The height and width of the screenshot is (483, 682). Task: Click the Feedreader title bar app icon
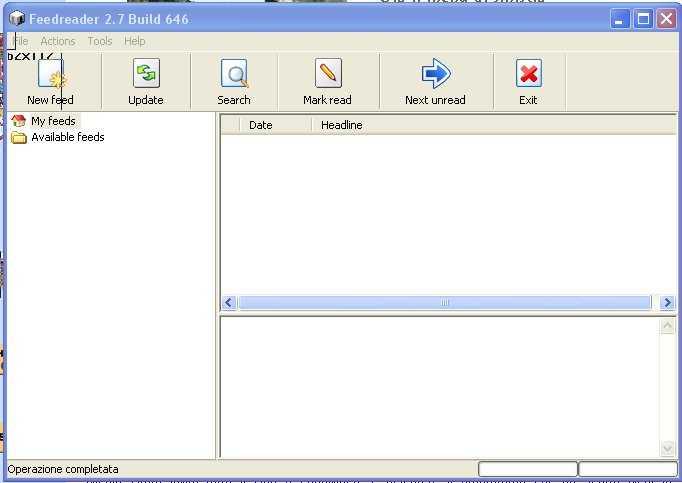coord(16,19)
